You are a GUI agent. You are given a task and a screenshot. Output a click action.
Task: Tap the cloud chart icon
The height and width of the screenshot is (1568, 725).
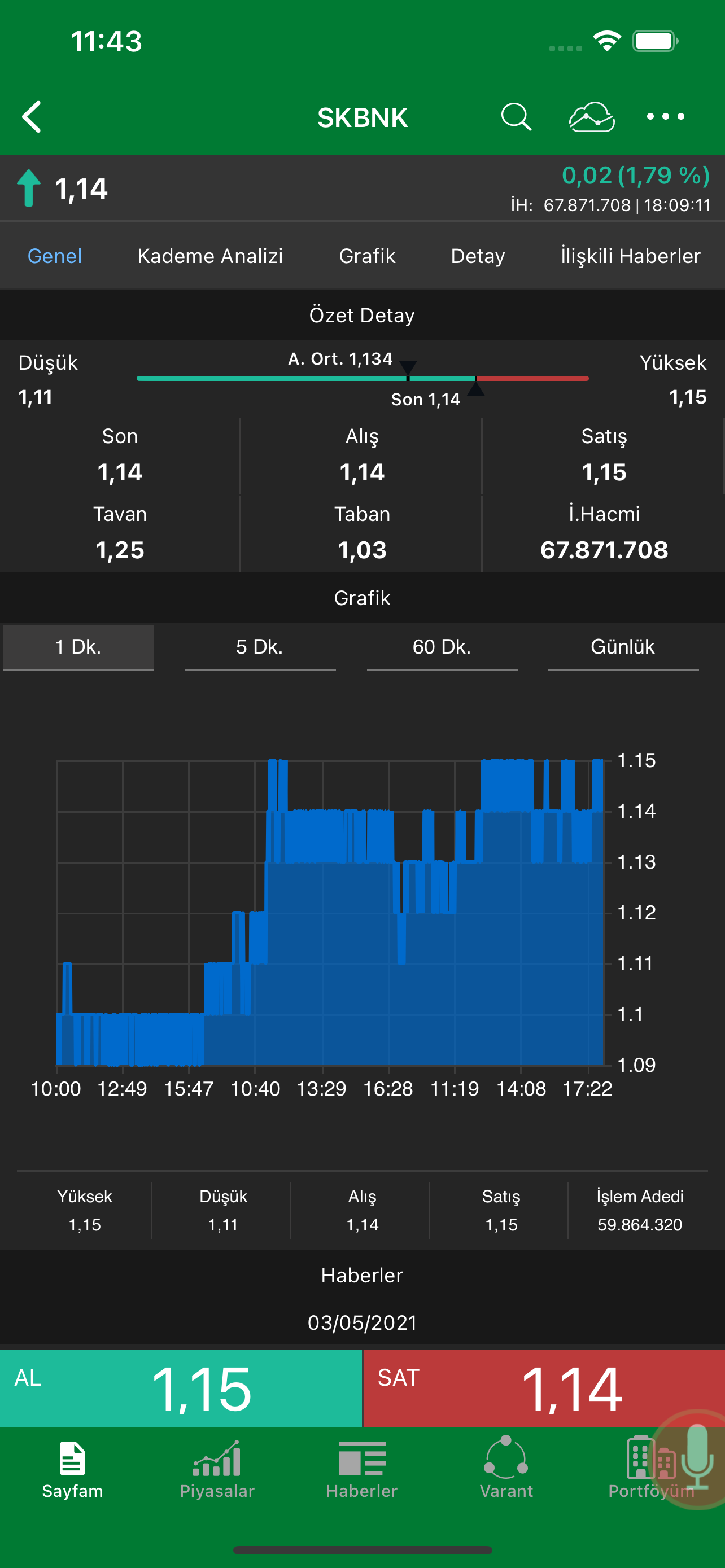(591, 116)
